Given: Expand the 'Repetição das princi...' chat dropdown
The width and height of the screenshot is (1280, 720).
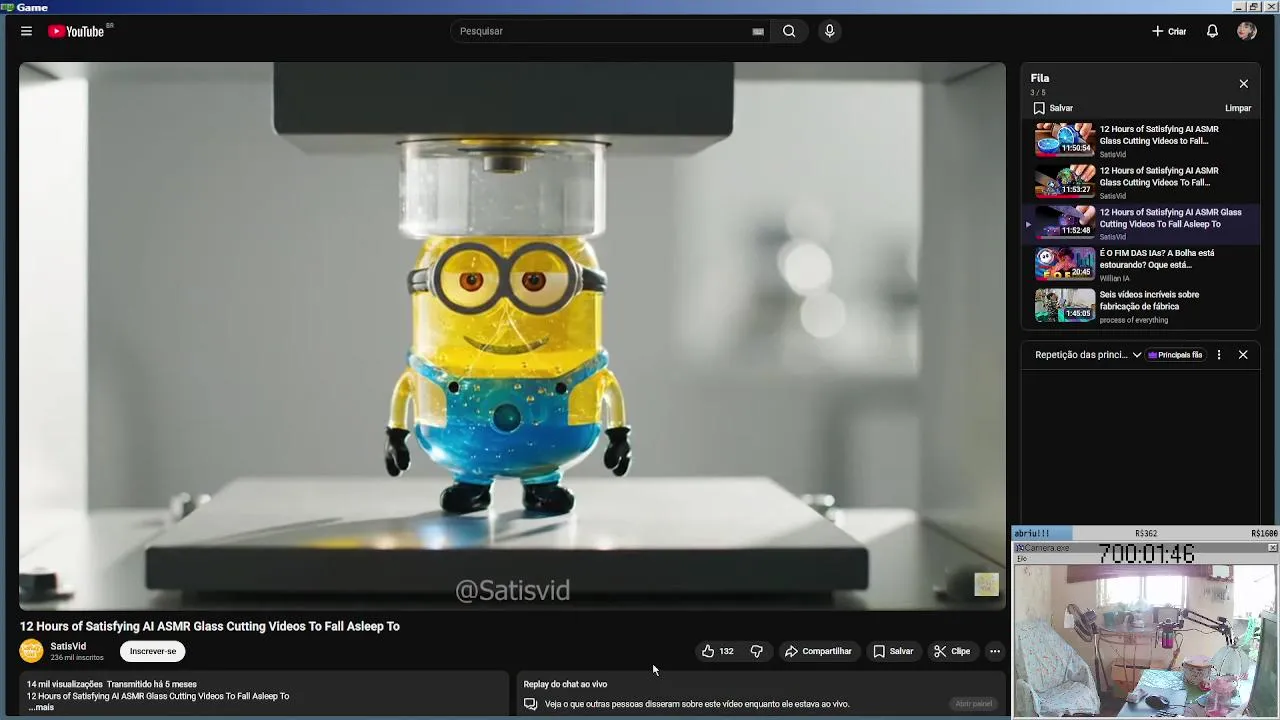Looking at the screenshot, I should click(1088, 355).
